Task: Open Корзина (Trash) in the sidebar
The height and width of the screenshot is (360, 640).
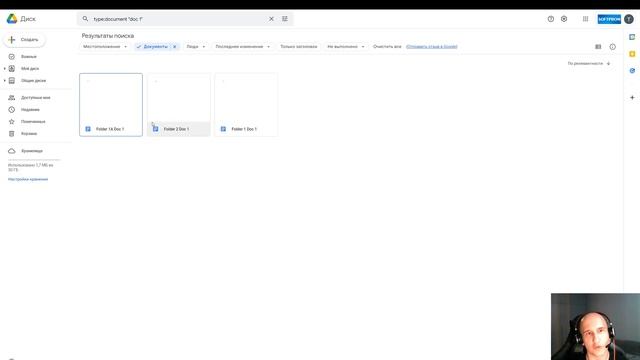Action: pyautogui.click(x=29, y=134)
